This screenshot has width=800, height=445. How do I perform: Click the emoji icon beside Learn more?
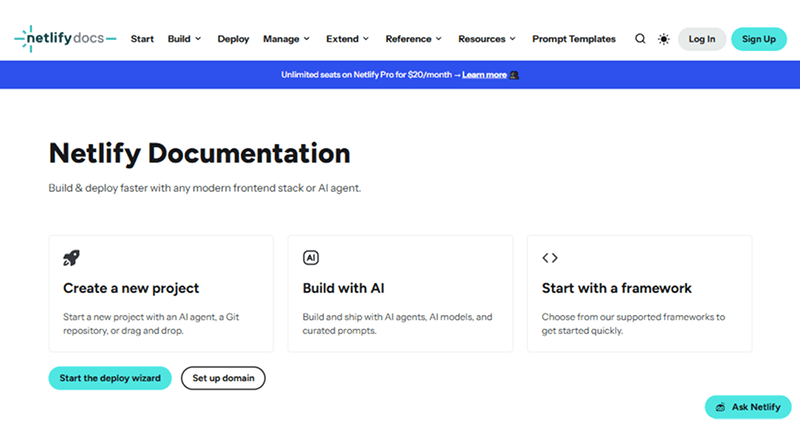(x=514, y=75)
